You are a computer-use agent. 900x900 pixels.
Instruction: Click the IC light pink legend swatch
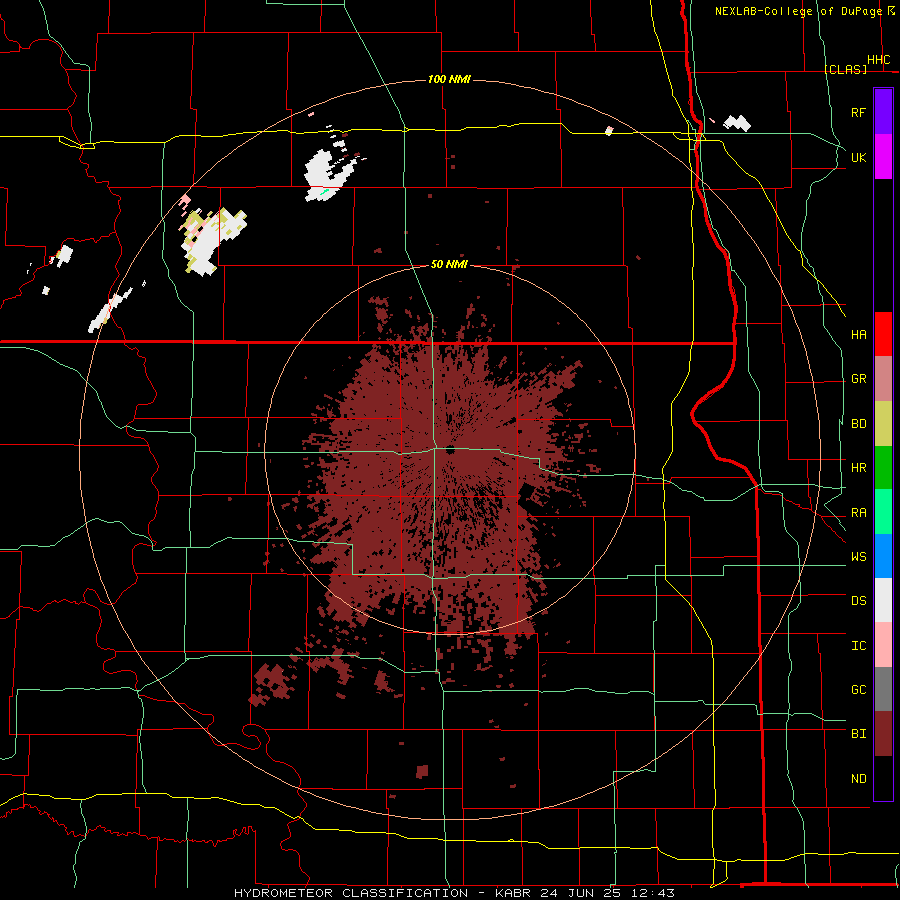pyautogui.click(x=883, y=645)
